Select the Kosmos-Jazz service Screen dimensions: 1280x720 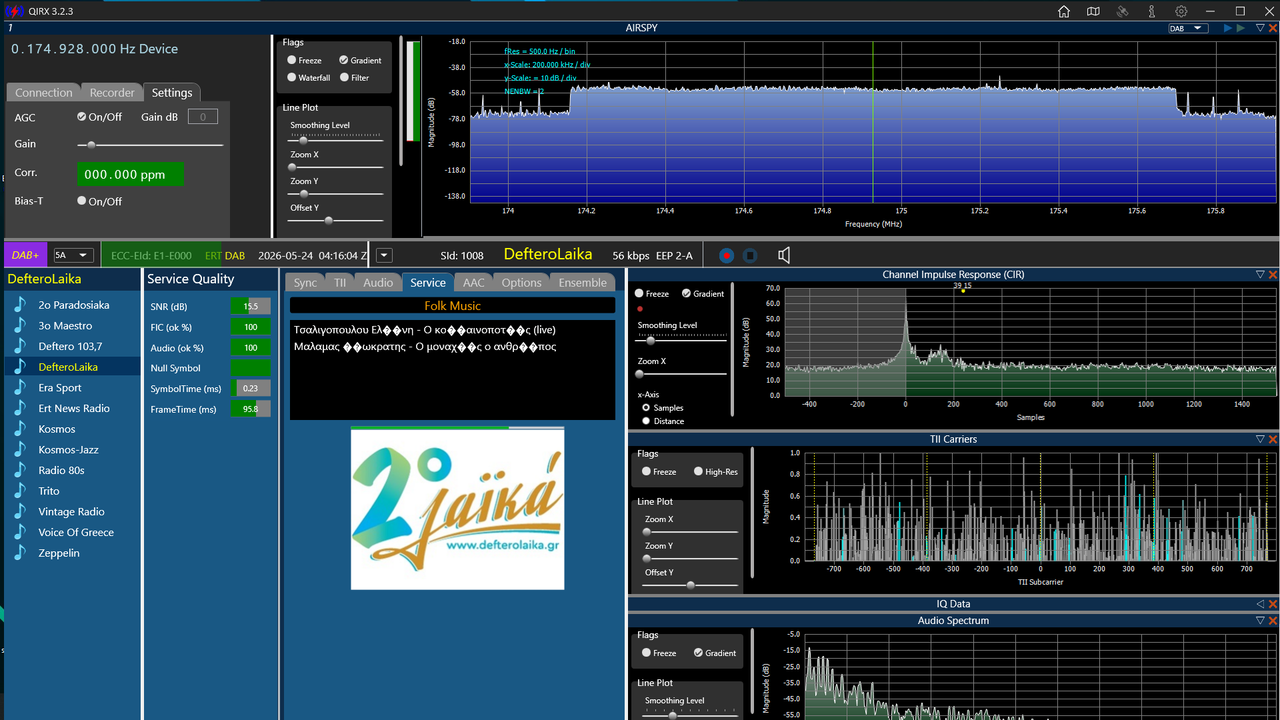69,450
